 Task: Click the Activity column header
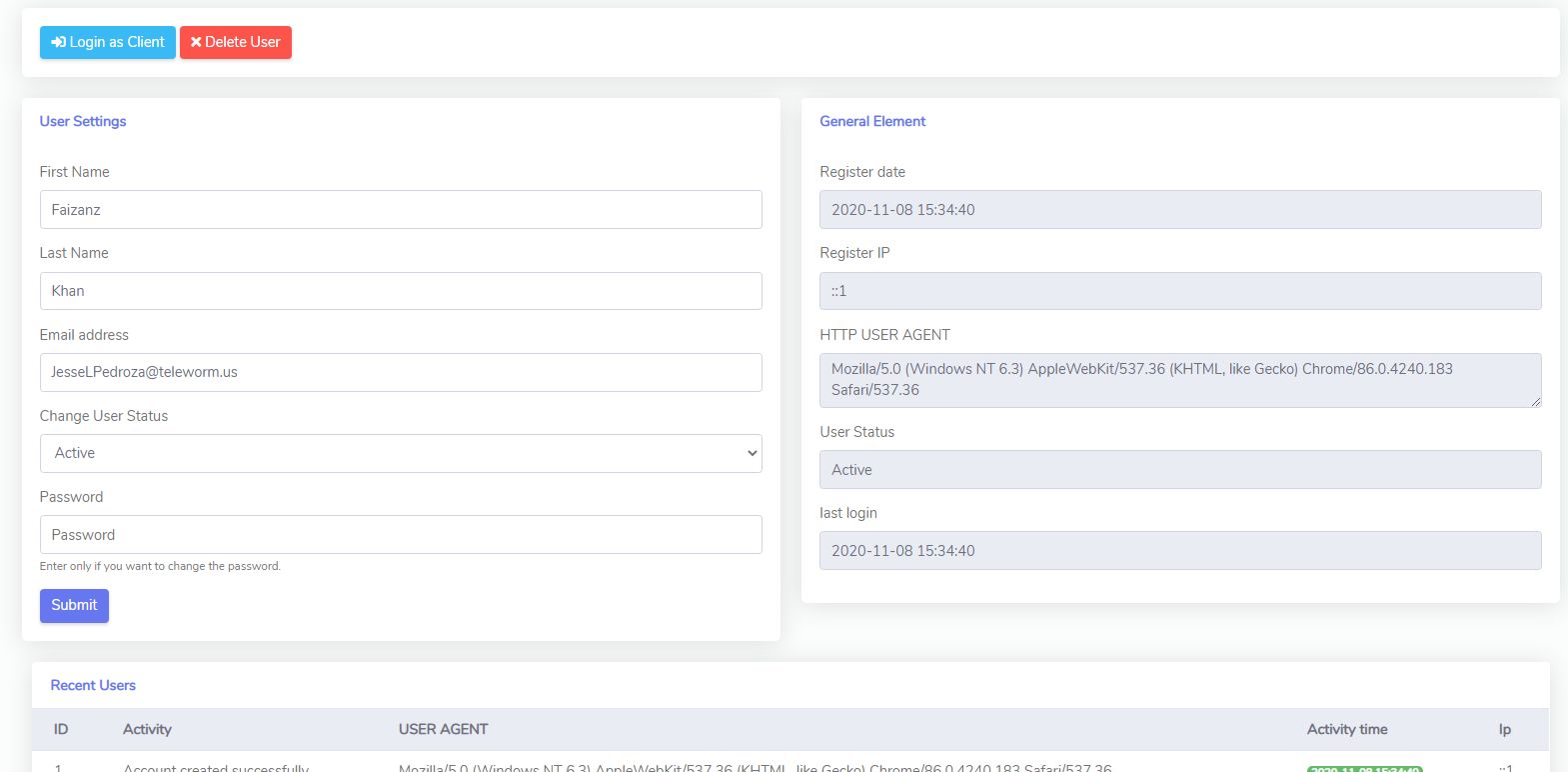(147, 729)
